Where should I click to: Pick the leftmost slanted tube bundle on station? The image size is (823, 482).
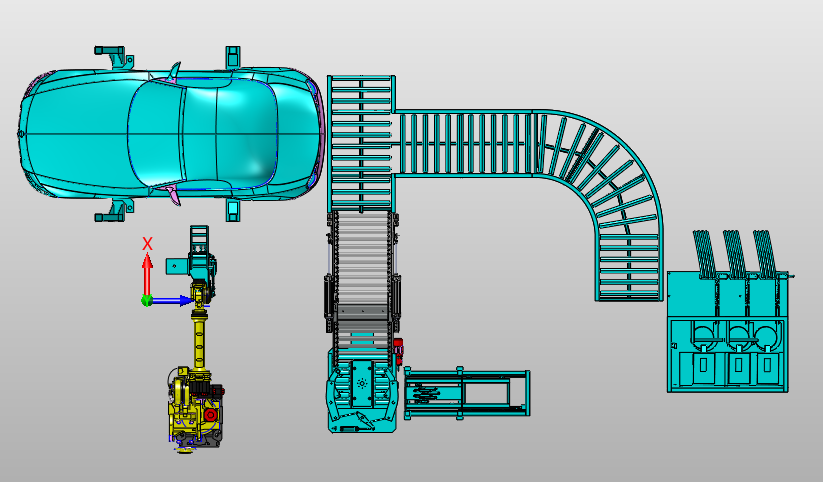[x=705, y=254]
